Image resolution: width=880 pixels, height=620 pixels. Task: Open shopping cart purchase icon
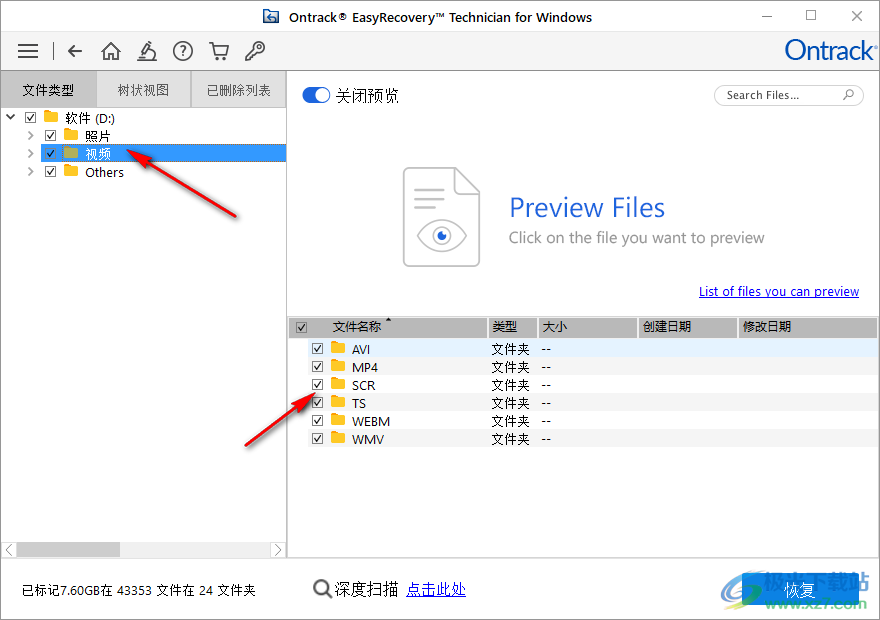coord(219,51)
